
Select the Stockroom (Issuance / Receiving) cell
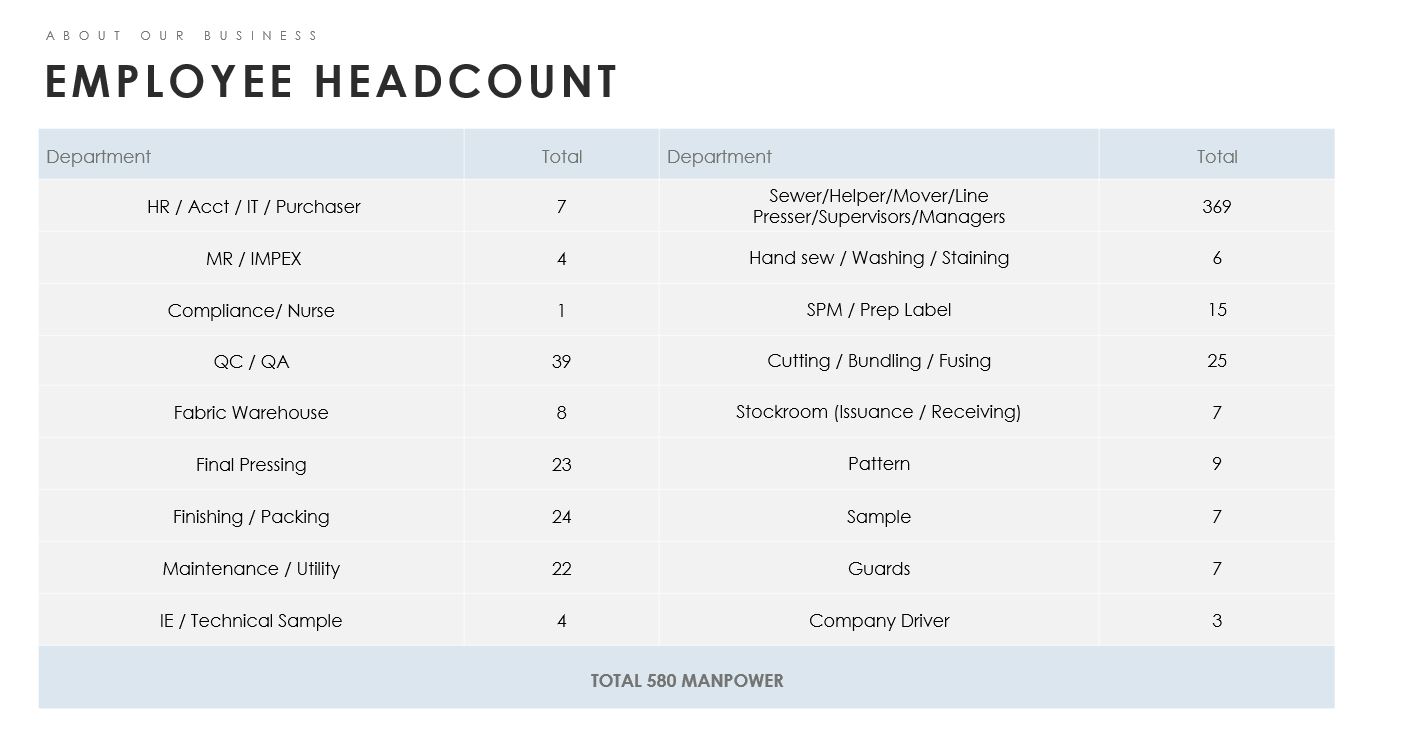point(878,412)
